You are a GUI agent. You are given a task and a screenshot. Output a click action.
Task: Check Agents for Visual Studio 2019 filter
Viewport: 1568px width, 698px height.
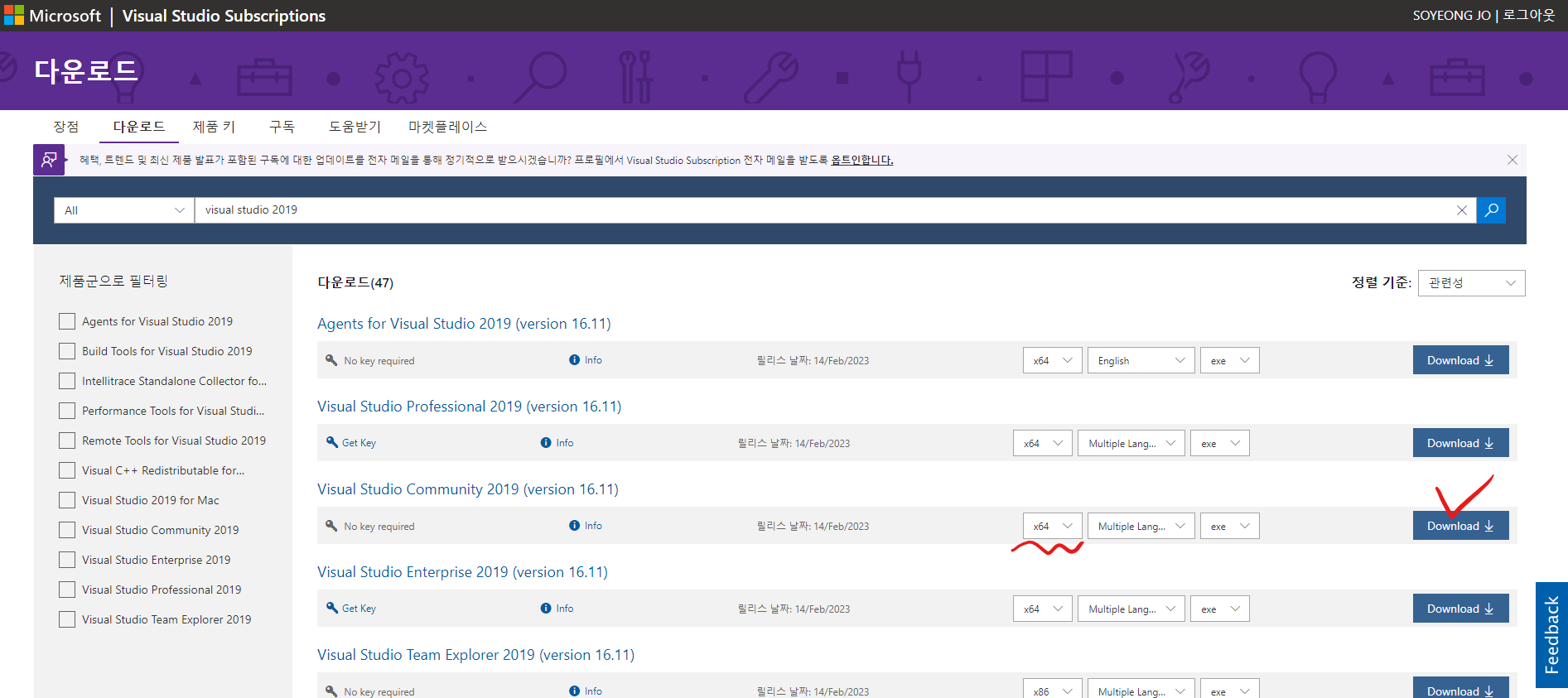pyautogui.click(x=67, y=321)
